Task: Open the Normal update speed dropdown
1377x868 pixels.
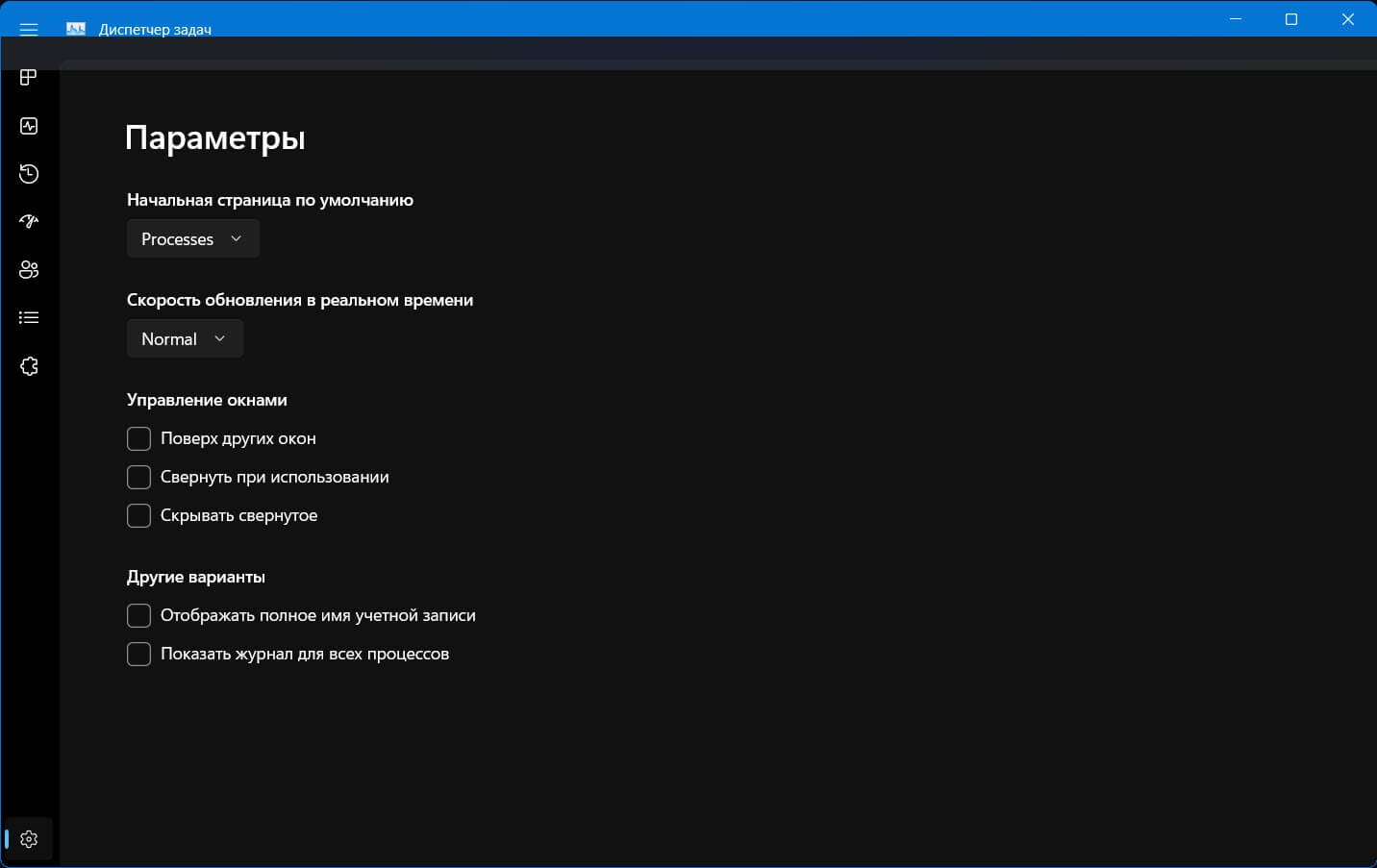Action: coord(185,338)
